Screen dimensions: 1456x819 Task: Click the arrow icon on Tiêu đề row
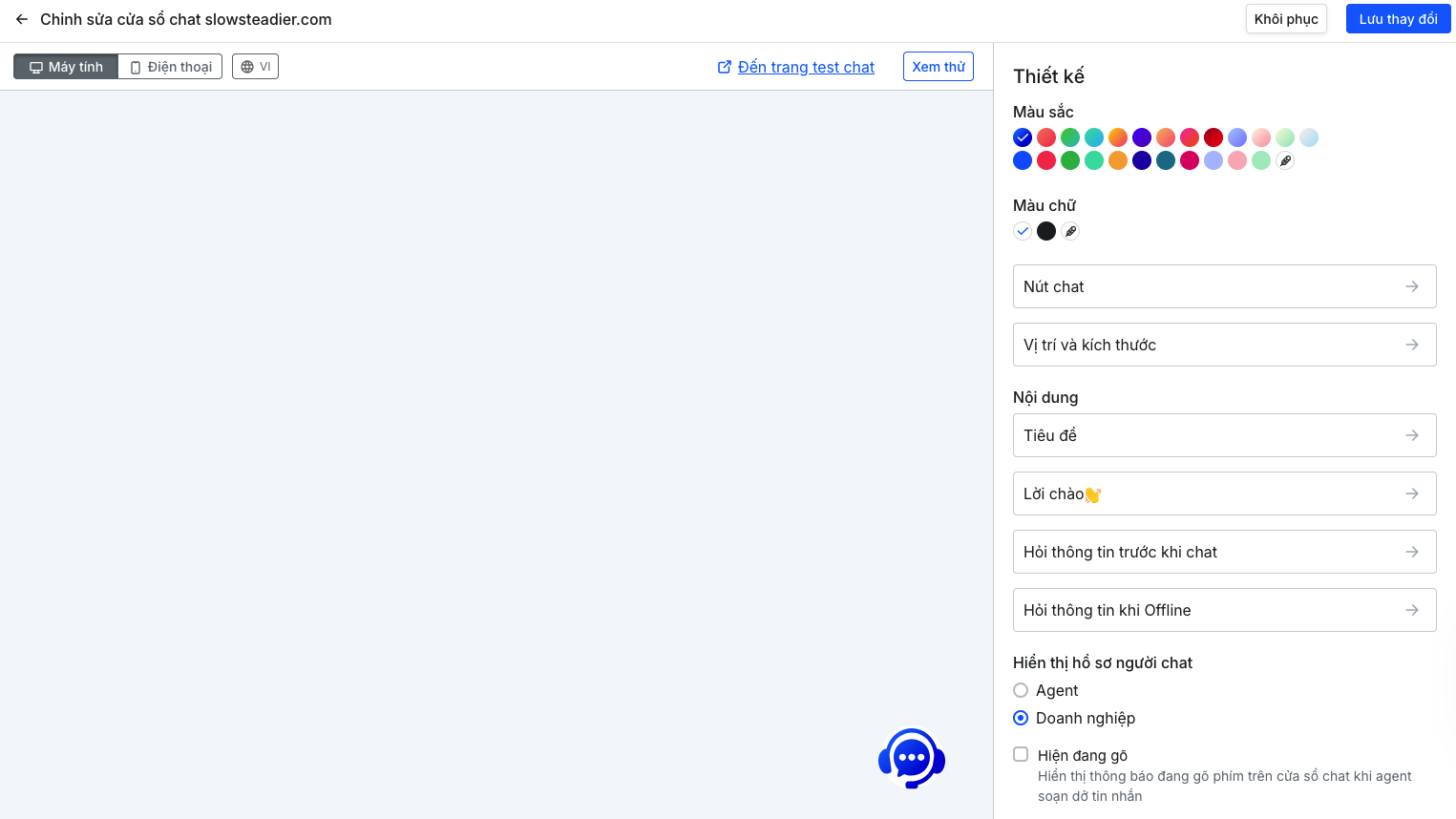1411,435
